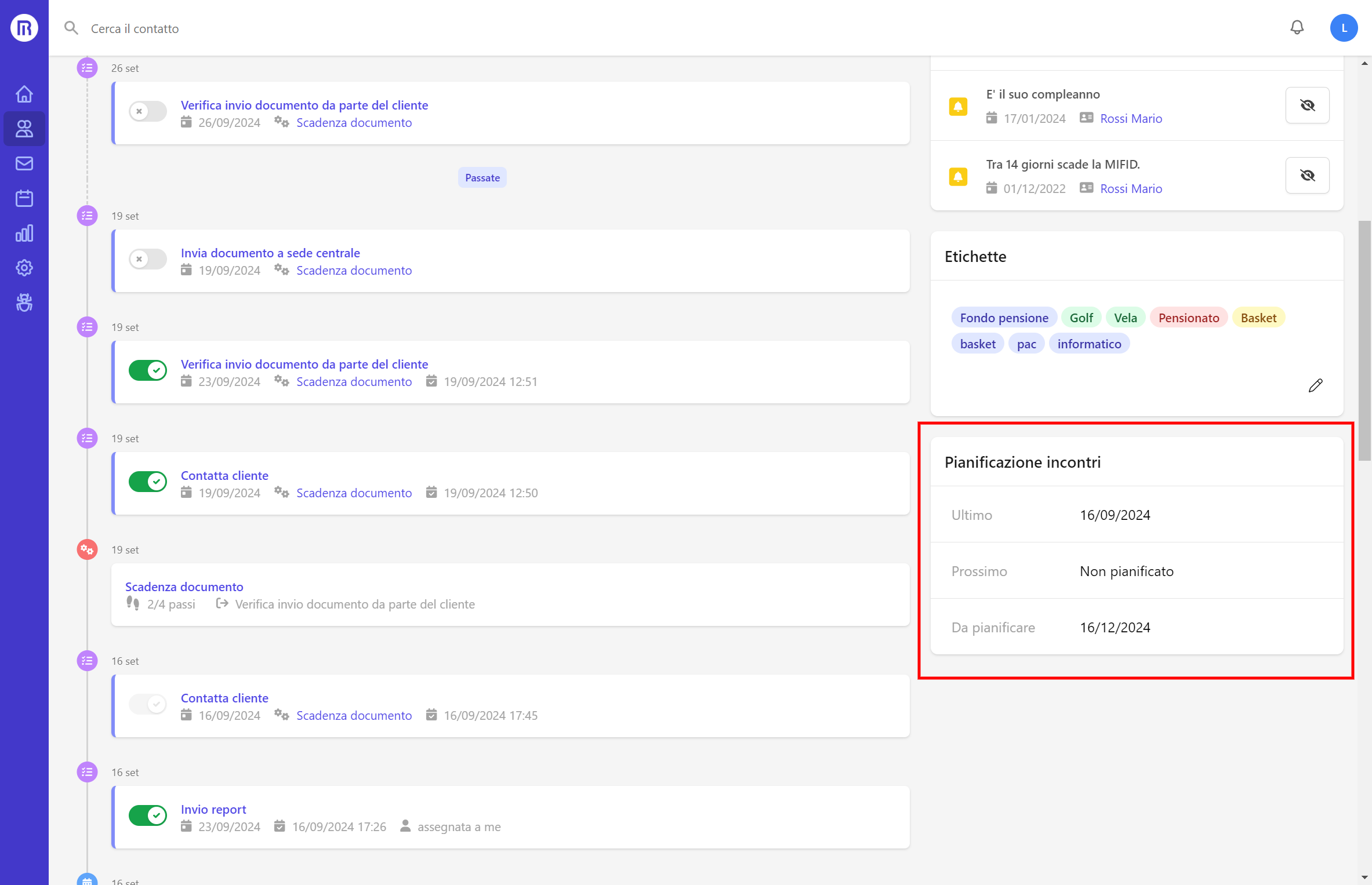Open the calendar section in the sidebar

pyautogui.click(x=24, y=198)
